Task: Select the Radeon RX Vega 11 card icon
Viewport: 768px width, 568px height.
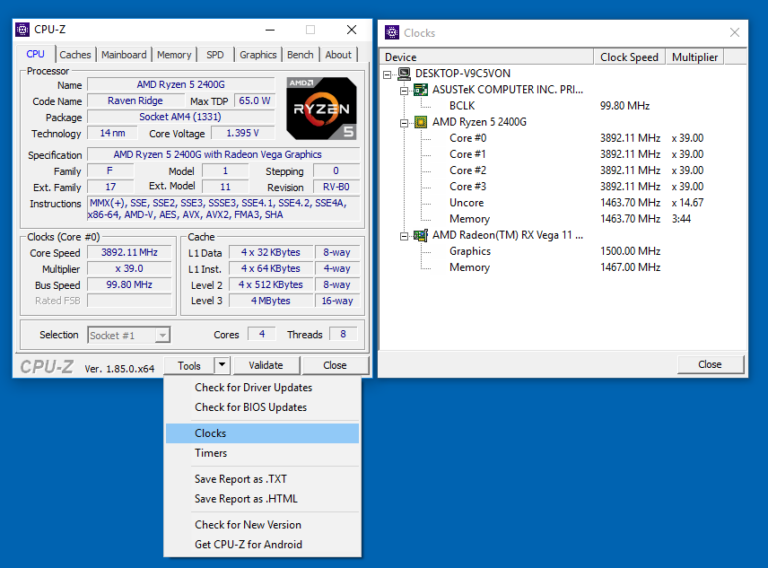Action: point(421,236)
